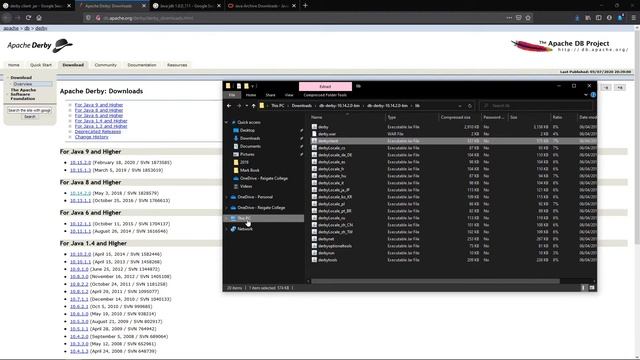This screenshot has width=640, height=360.
Task: Reload the page in Firefox
Action: 28,18
